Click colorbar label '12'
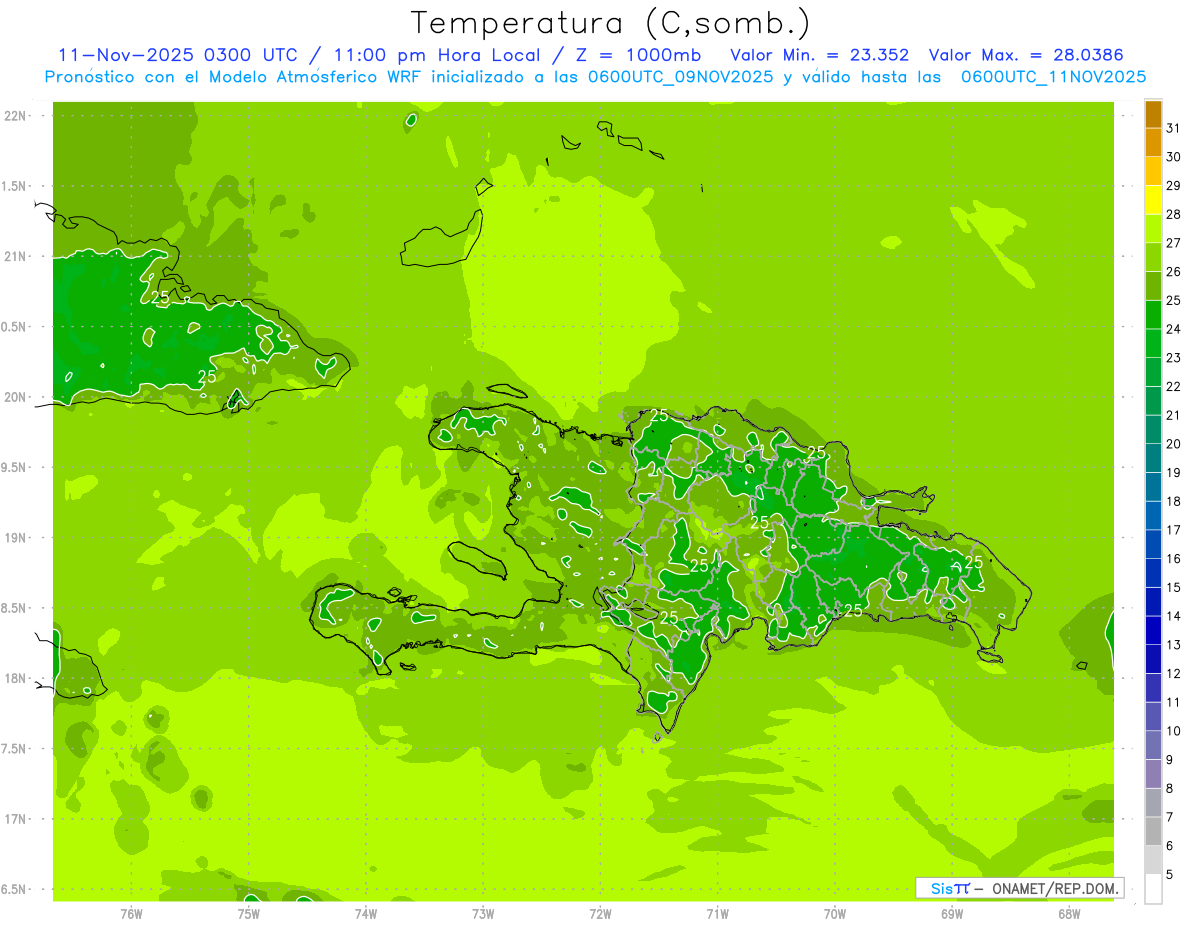This screenshot has height=927, width=1200. [1173, 674]
